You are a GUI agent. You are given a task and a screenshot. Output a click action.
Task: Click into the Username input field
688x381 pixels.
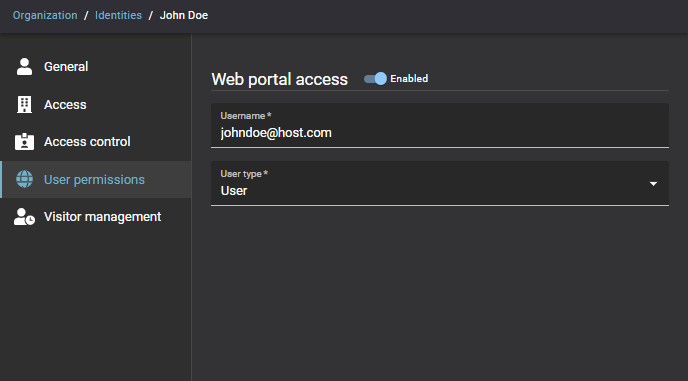(440, 126)
